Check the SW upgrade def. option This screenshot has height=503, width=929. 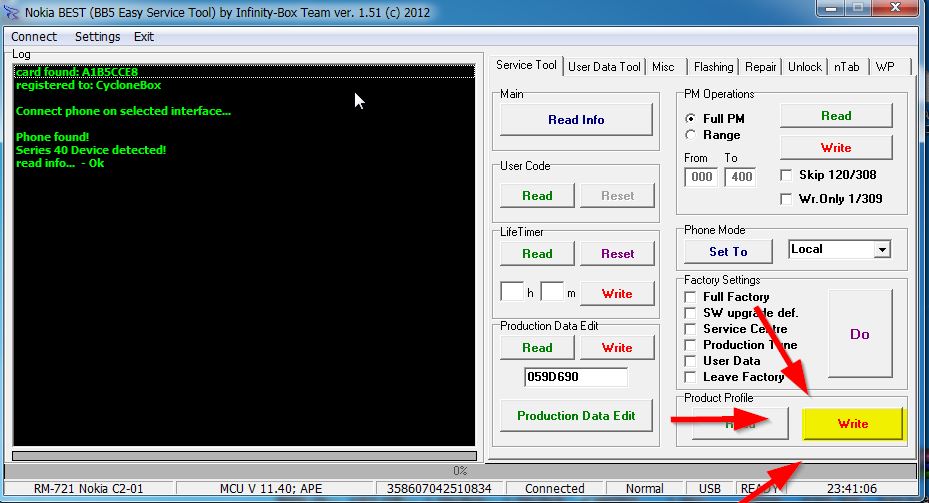(690, 313)
